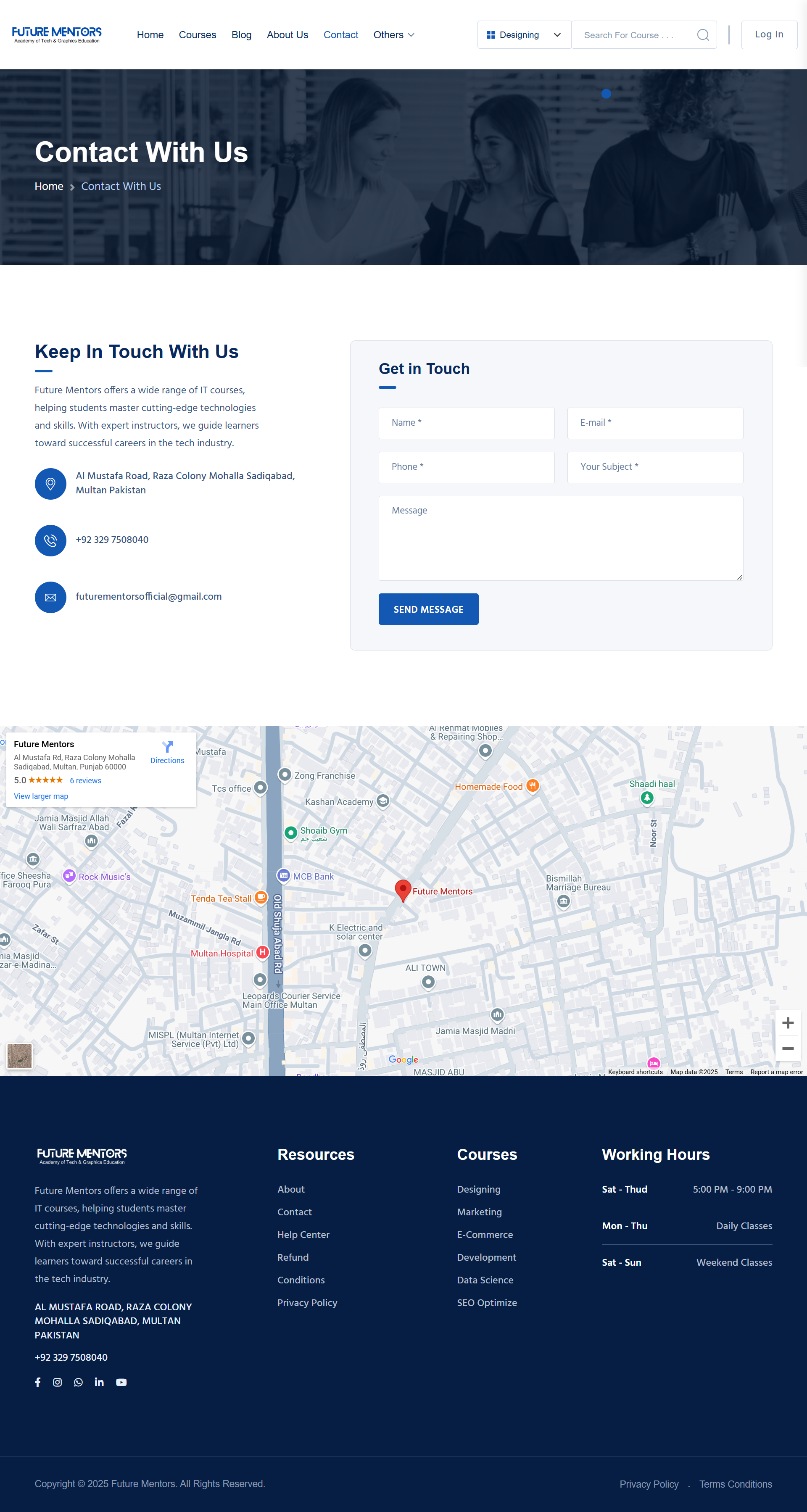This screenshot has height=1512, width=807.
Task: Click the search magnifier icon
Action: click(x=702, y=35)
